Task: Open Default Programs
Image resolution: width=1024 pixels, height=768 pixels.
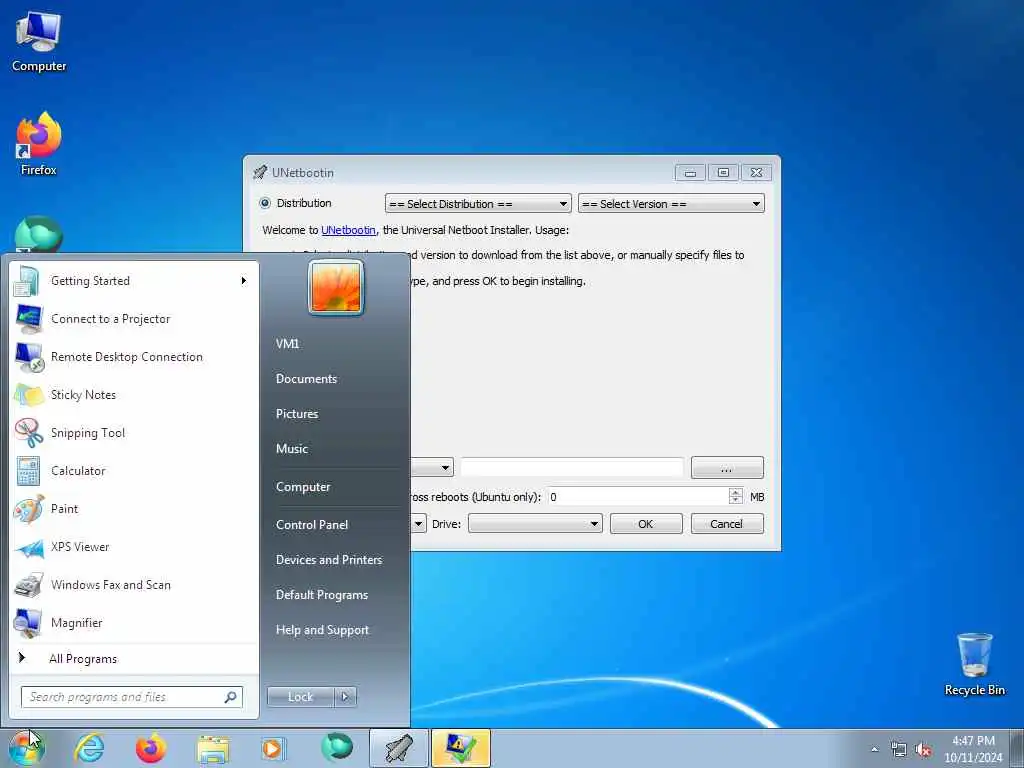Action: (x=322, y=596)
